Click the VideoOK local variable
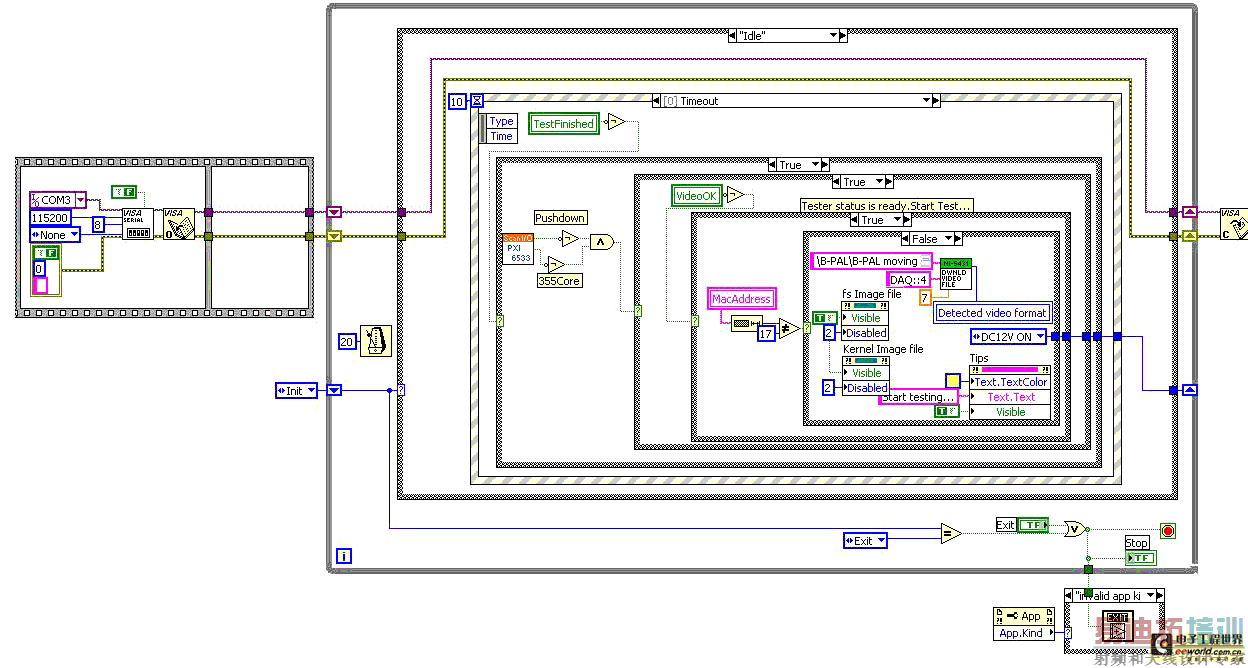Screen dimensions: 1248x668 pos(696,196)
